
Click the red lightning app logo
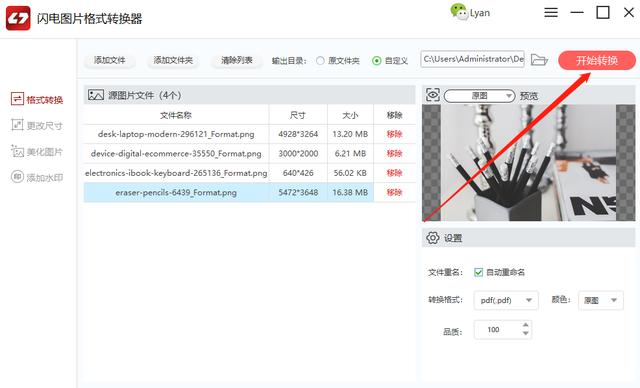pyautogui.click(x=18, y=18)
